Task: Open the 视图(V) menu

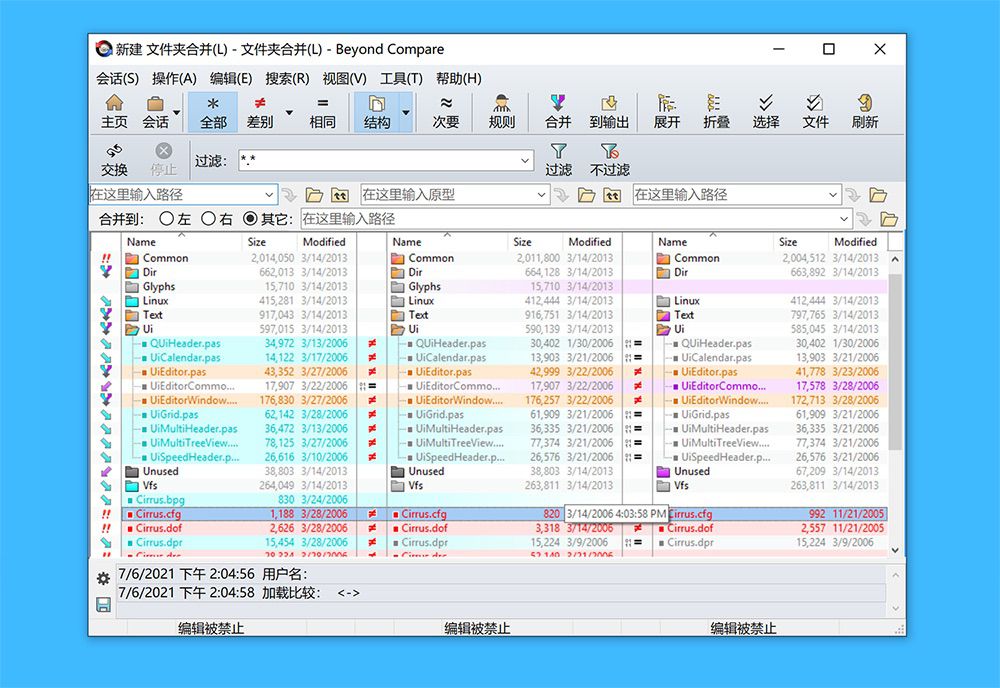Action: tap(344, 78)
